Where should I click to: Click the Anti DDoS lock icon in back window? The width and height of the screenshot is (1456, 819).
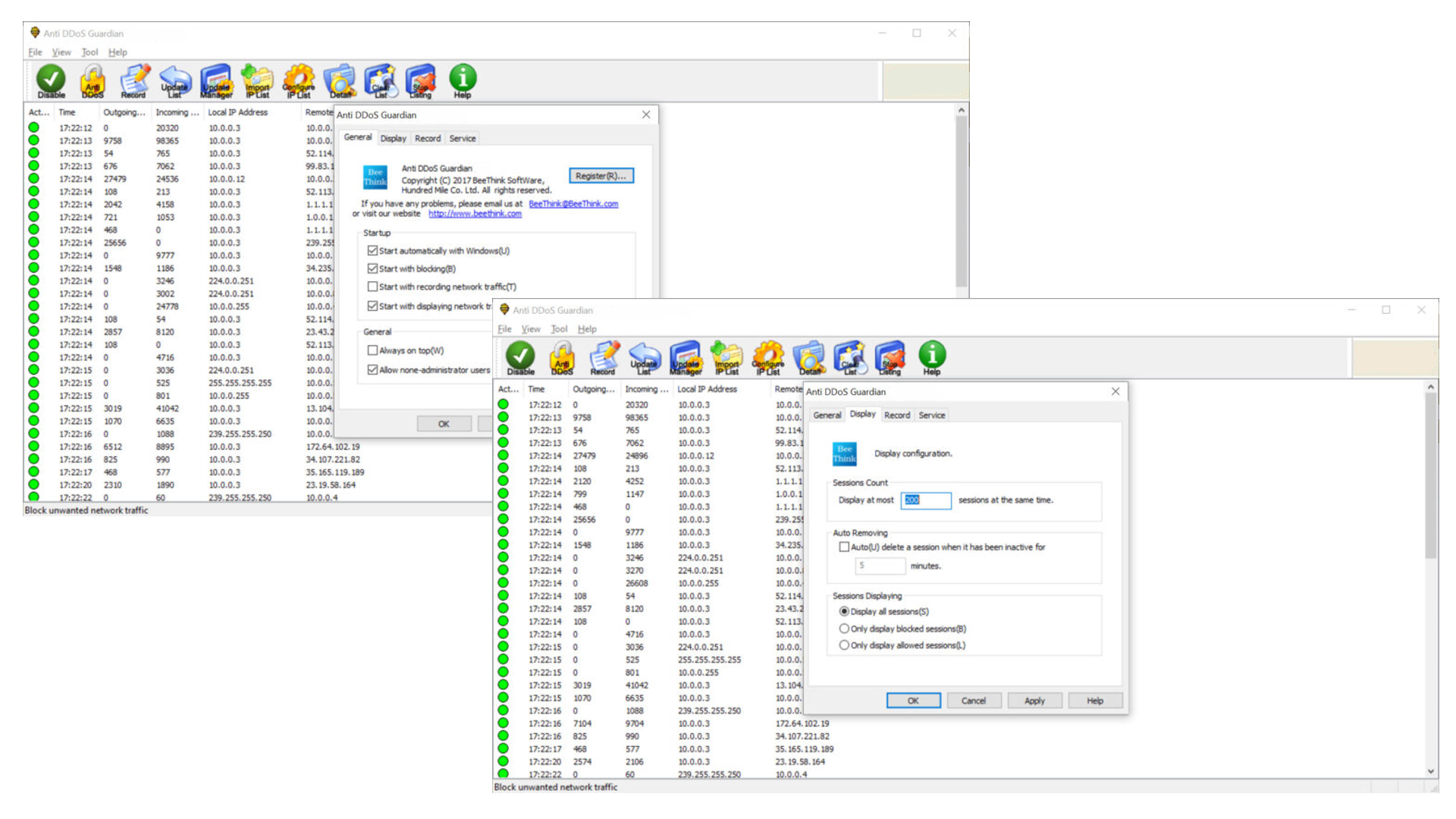coord(93,80)
